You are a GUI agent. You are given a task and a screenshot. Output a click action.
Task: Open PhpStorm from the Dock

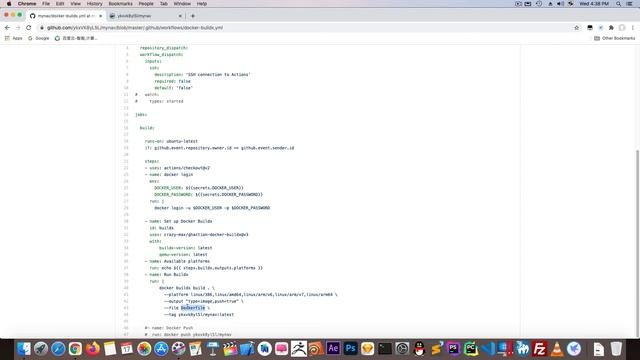[453, 349]
